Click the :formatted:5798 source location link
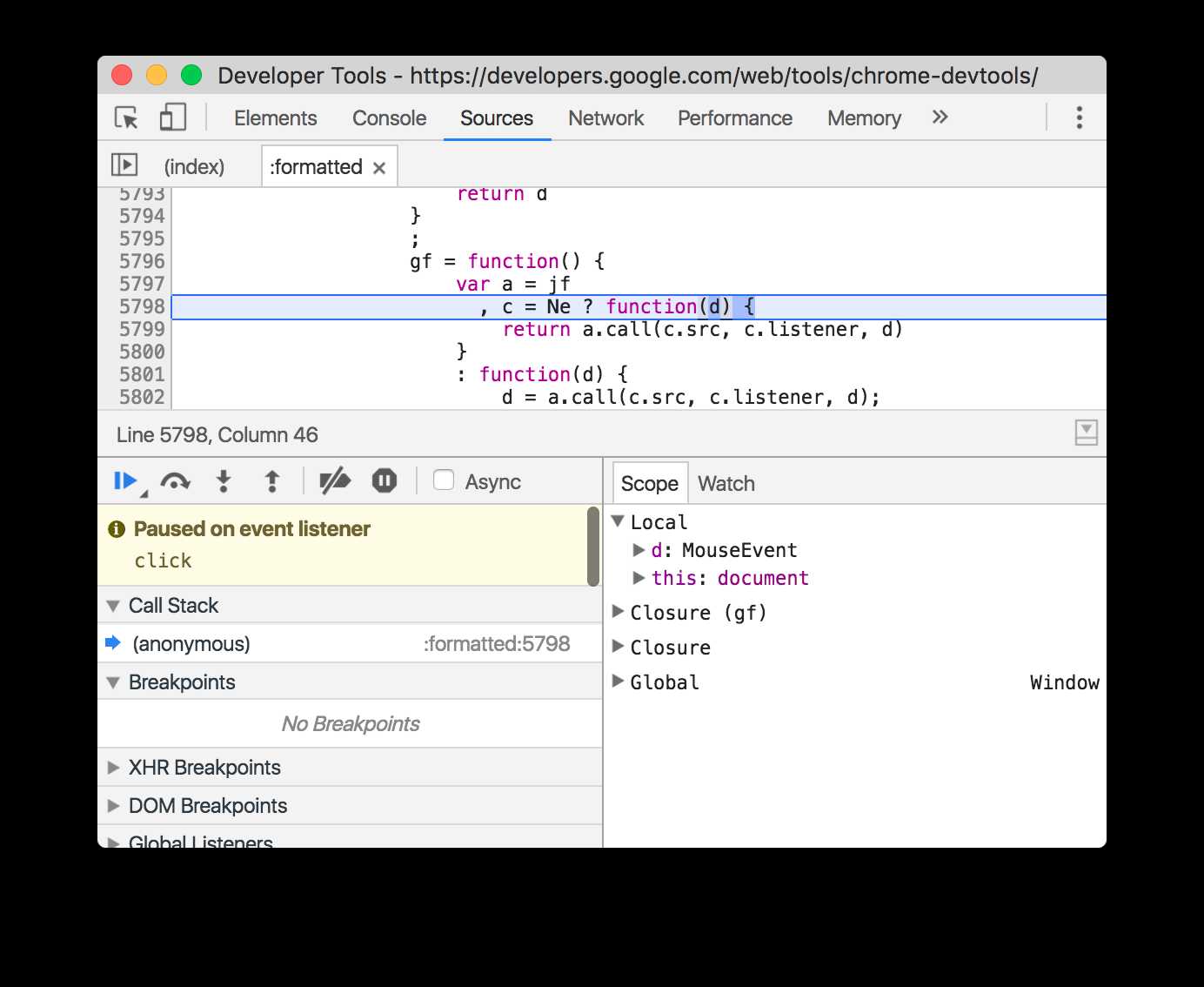This screenshot has width=1204, height=987. pos(497,643)
